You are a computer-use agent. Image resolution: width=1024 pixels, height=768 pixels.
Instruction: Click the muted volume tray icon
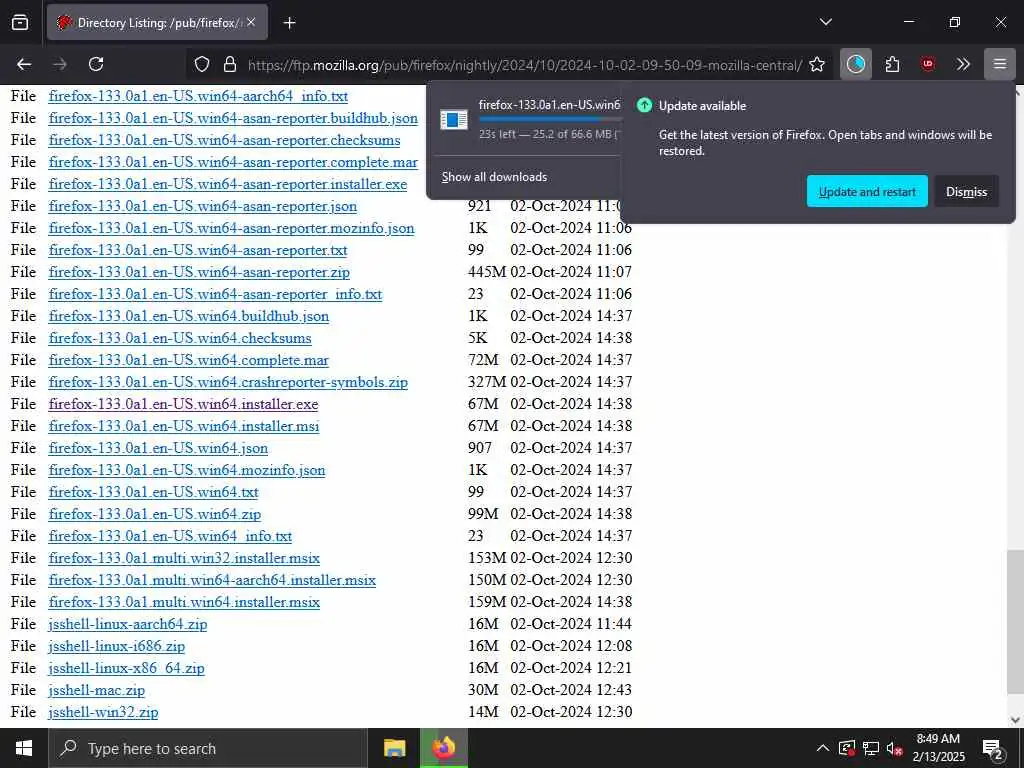pos(894,748)
